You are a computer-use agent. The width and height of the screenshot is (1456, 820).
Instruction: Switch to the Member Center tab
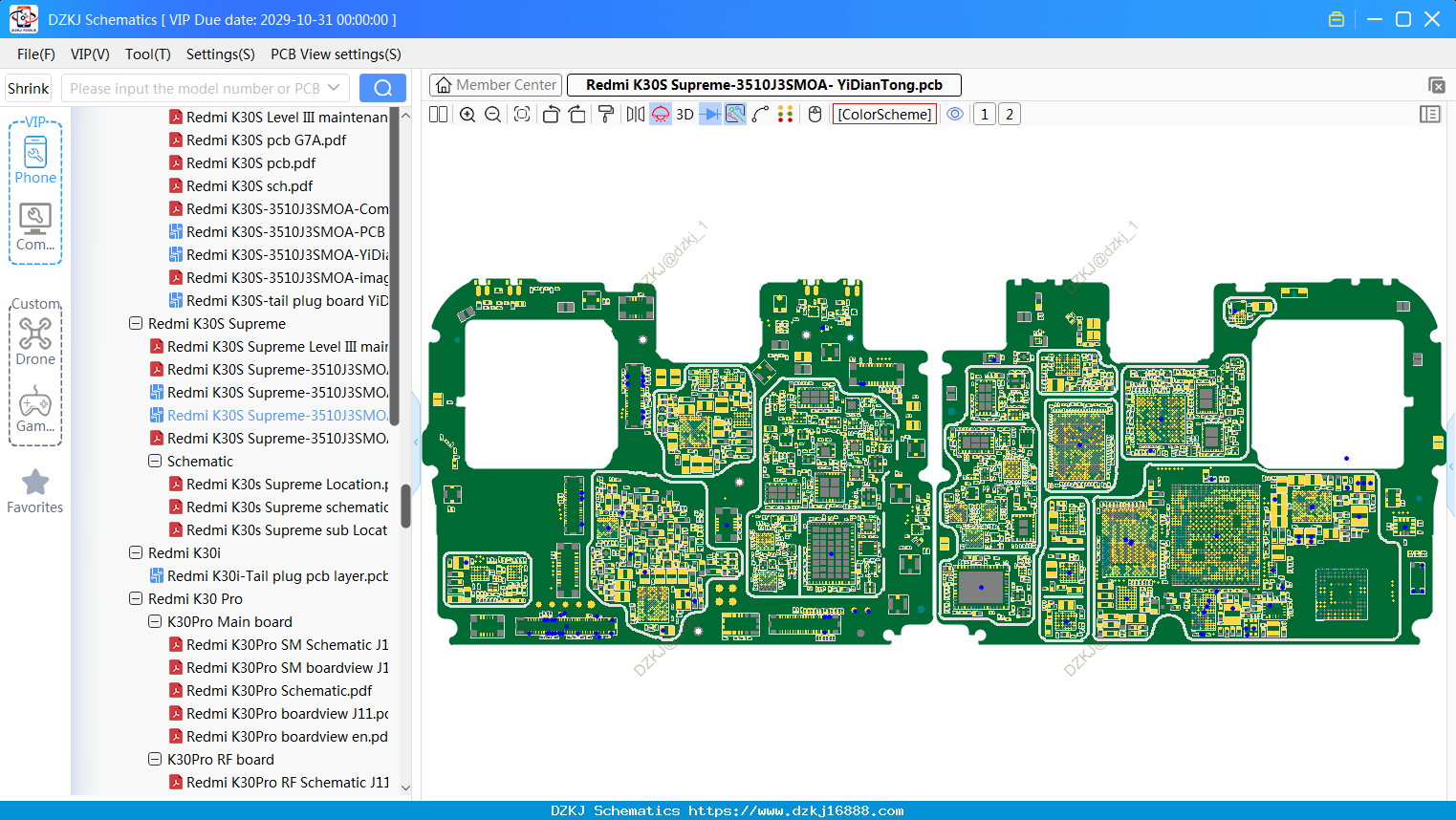pyautogui.click(x=496, y=85)
